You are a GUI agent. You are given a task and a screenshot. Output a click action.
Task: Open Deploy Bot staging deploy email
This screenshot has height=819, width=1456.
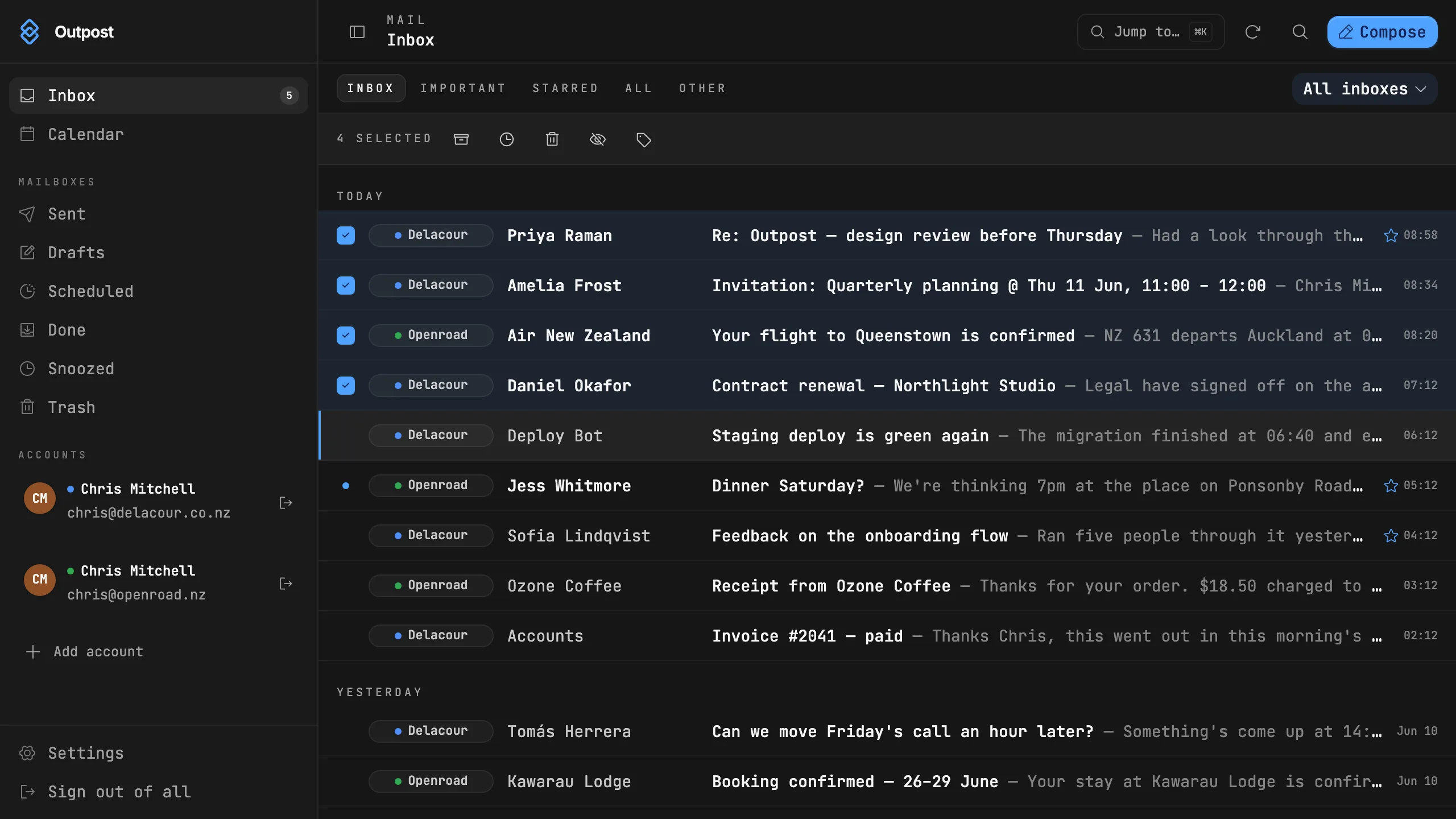pos(887,436)
